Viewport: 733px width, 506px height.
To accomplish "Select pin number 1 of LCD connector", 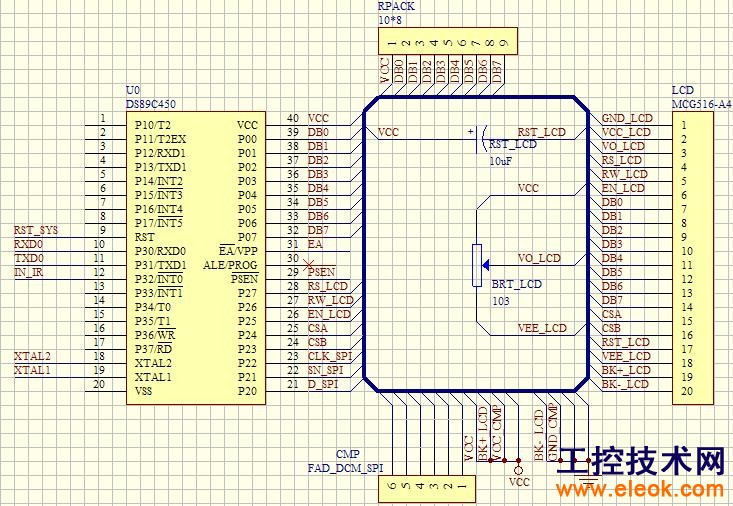I will click(684, 125).
